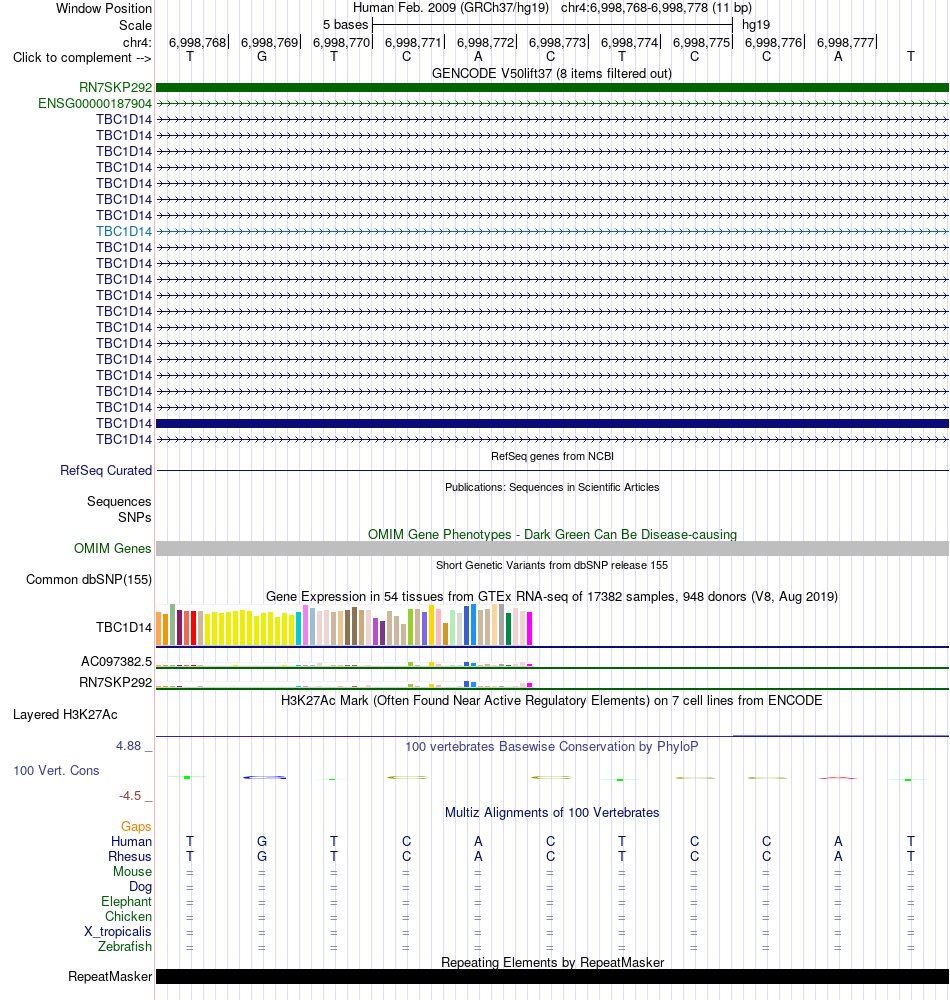Click the light-blue highlighted TBC1D14 label
Image resolution: width=950 pixels, height=1000 pixels.
coord(124,232)
